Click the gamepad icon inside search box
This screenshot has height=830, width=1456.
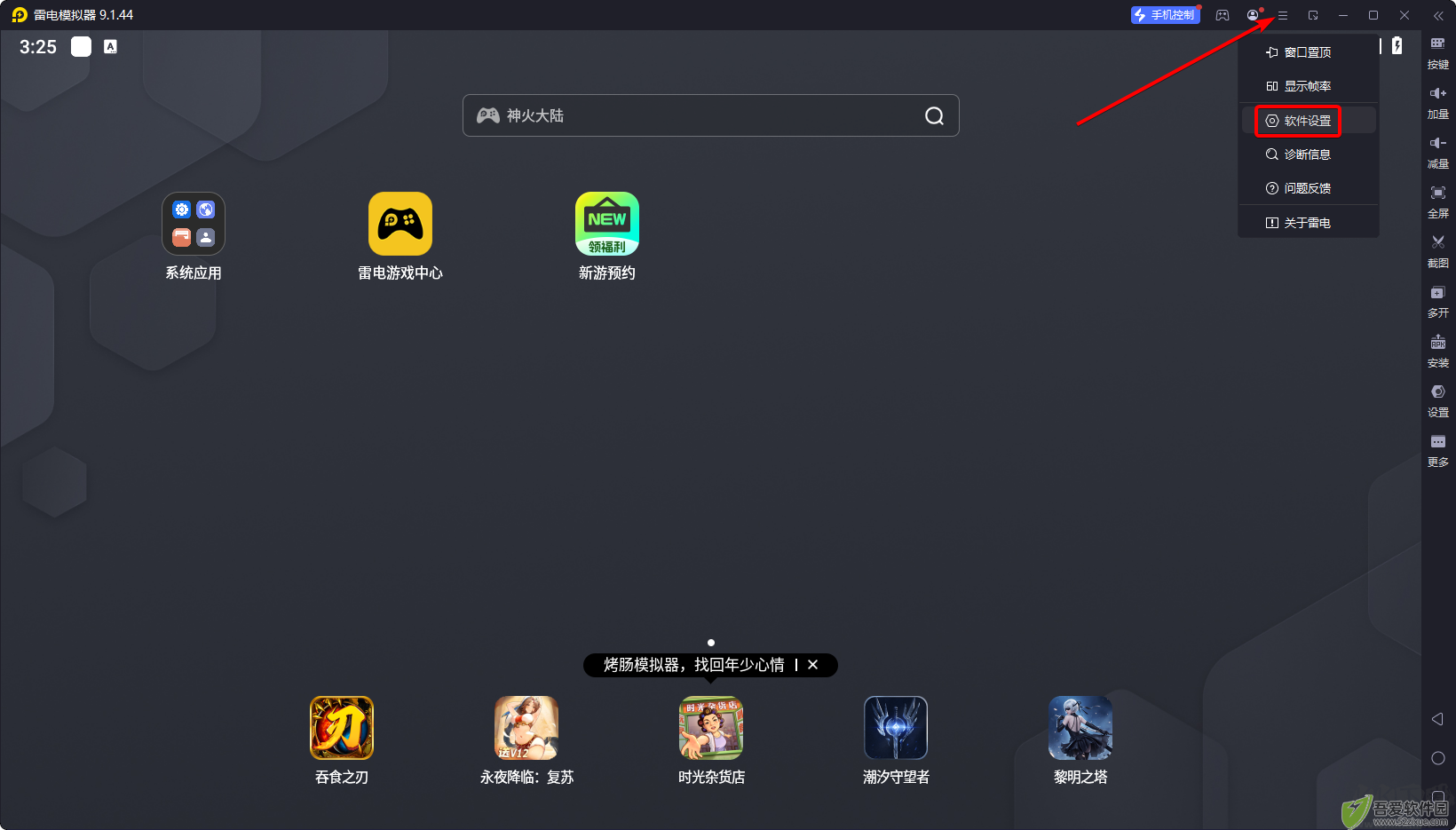[x=488, y=115]
